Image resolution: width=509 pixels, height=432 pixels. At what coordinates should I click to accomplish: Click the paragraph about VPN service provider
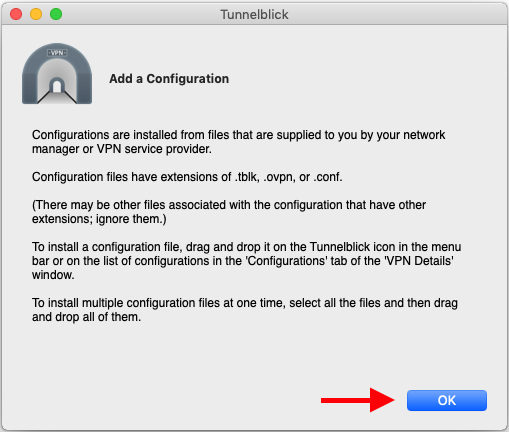coord(238,142)
